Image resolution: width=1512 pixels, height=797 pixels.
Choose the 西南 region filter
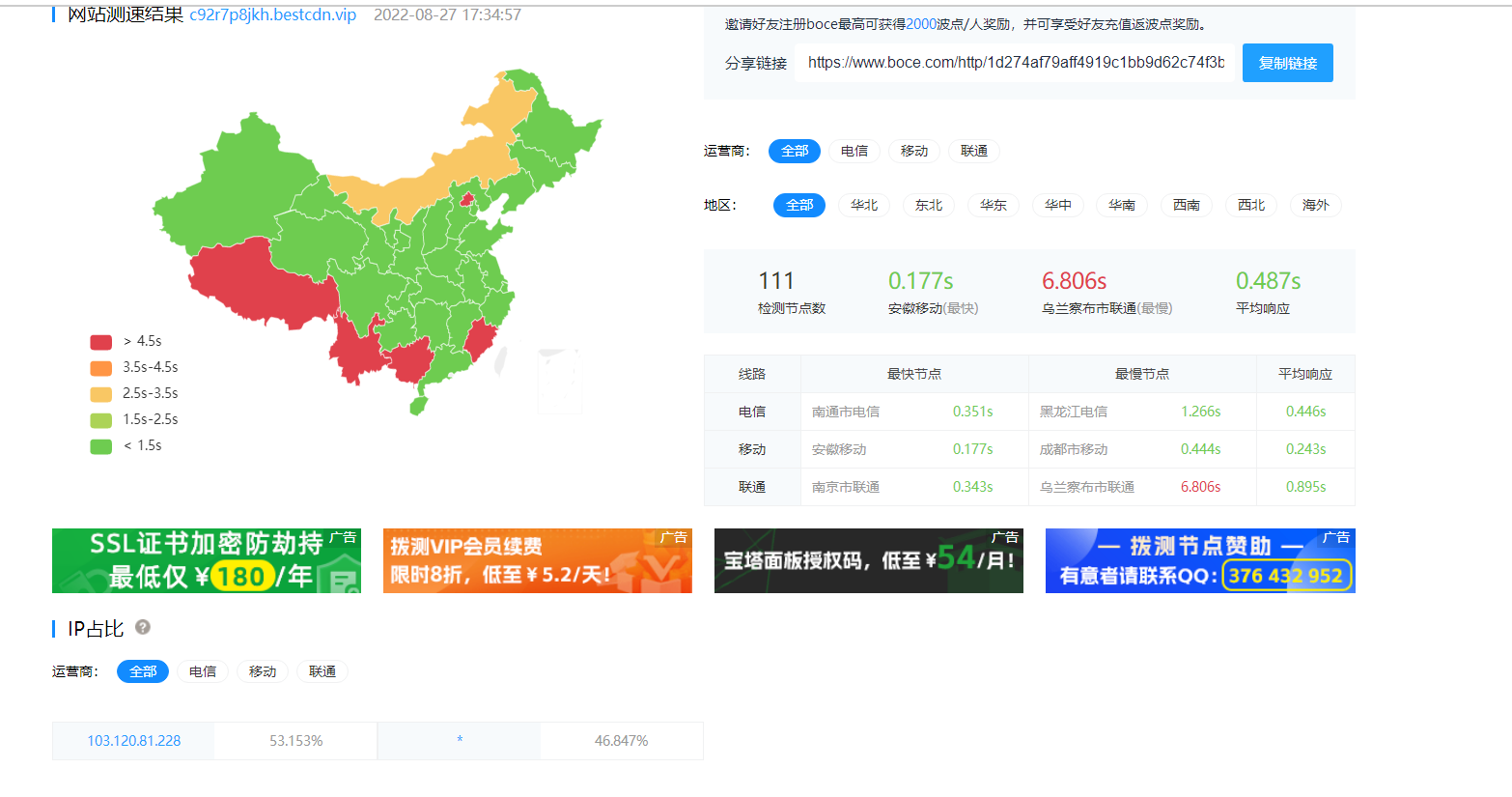[x=1186, y=206]
